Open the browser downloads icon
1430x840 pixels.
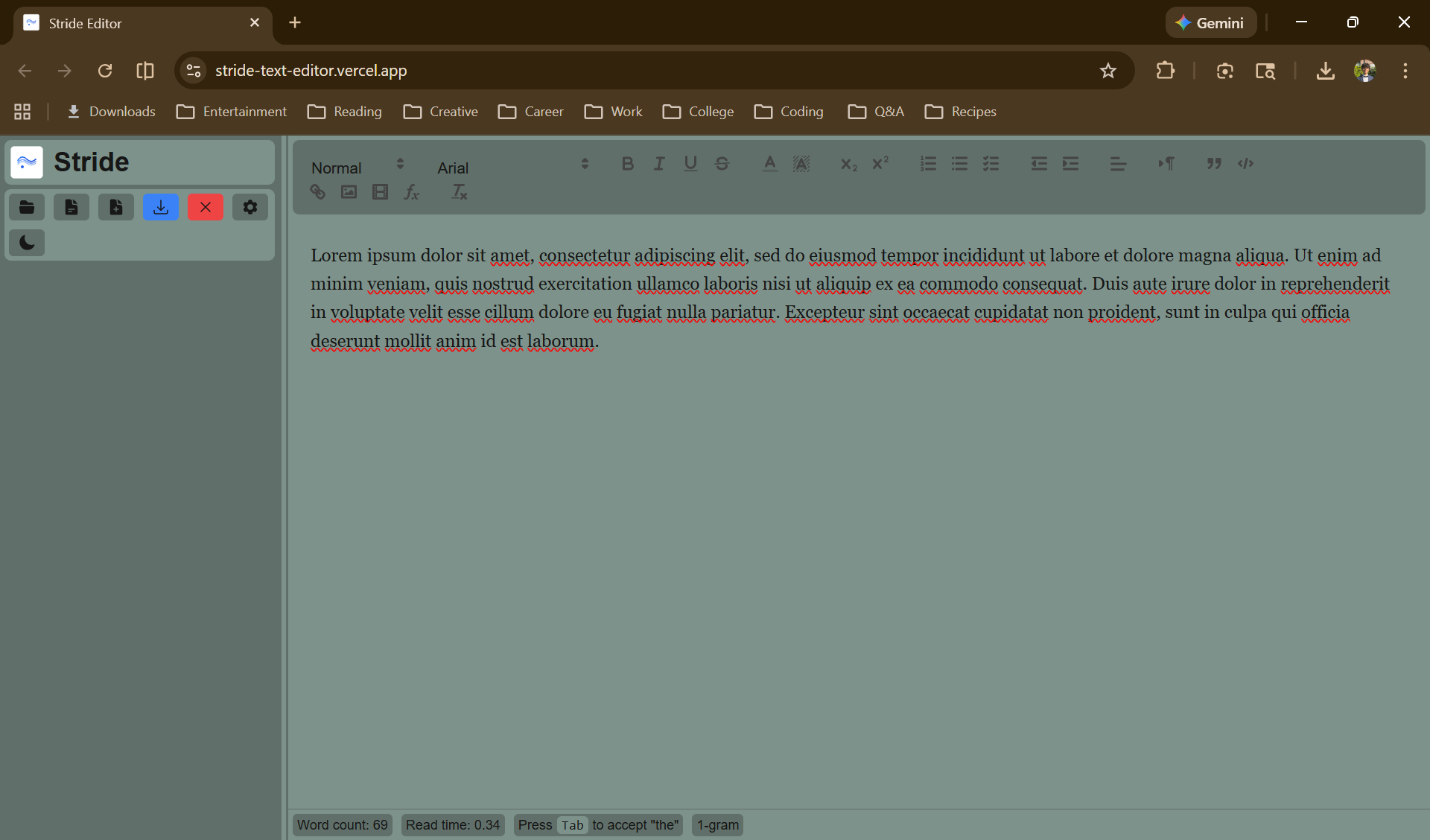(x=1325, y=71)
